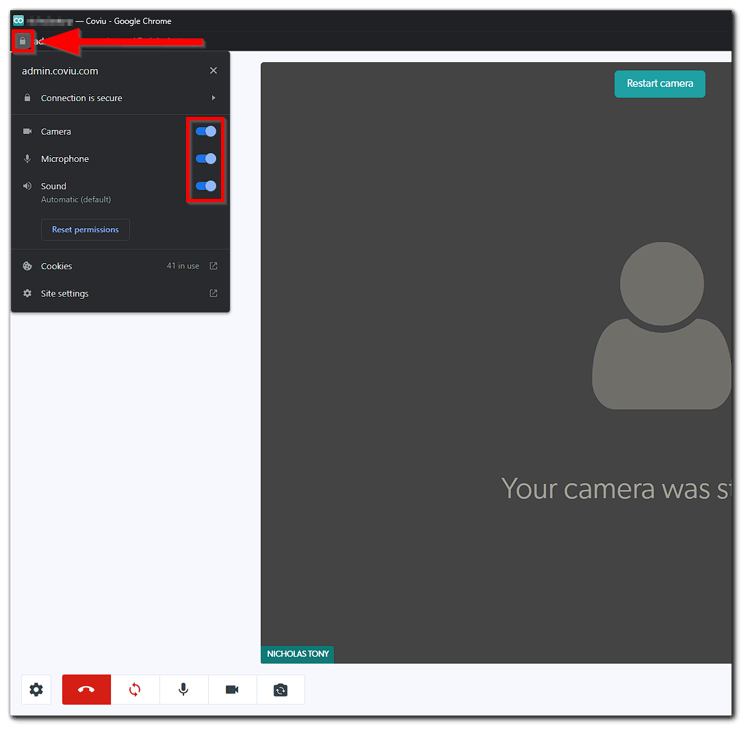This screenshot has width=750, height=734.
Task: Click the cookie icon beside Cookies
Action: (x=27, y=266)
